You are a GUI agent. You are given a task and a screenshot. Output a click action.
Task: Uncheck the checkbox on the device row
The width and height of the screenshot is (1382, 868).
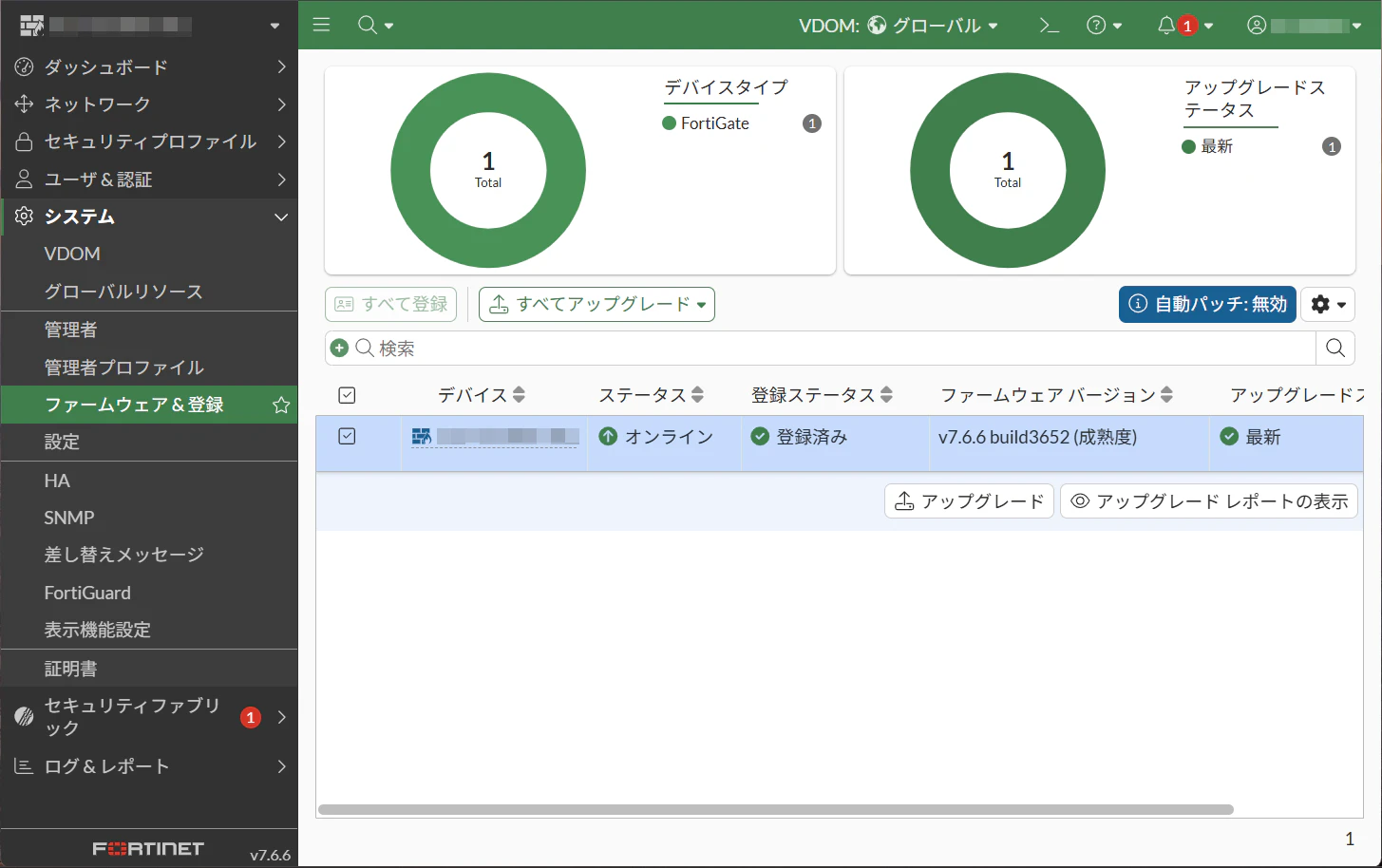[347, 437]
